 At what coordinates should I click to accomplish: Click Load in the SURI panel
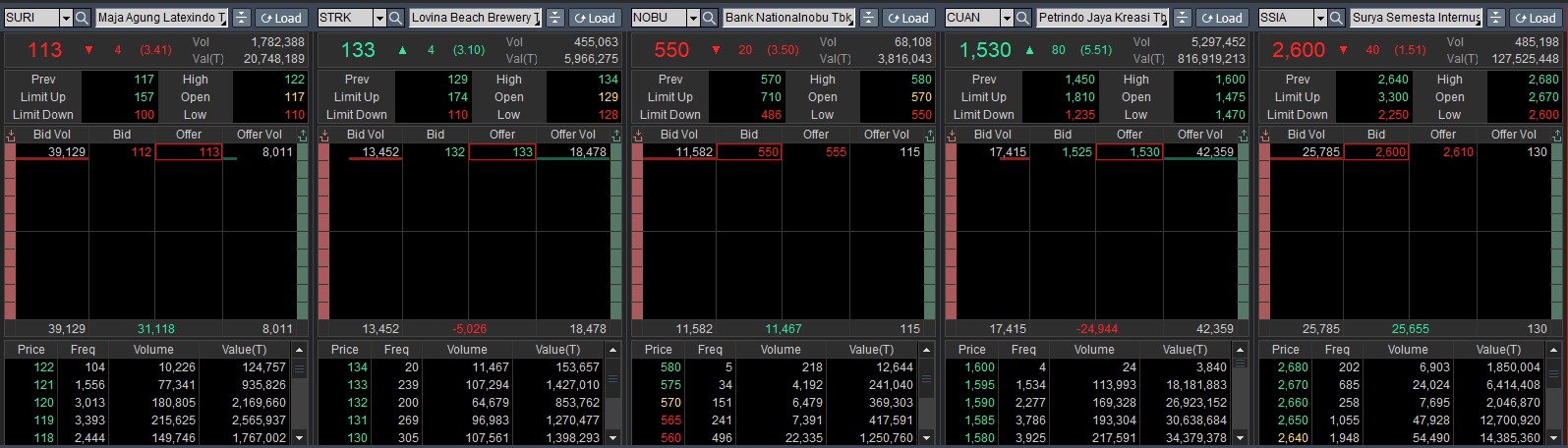[x=281, y=18]
